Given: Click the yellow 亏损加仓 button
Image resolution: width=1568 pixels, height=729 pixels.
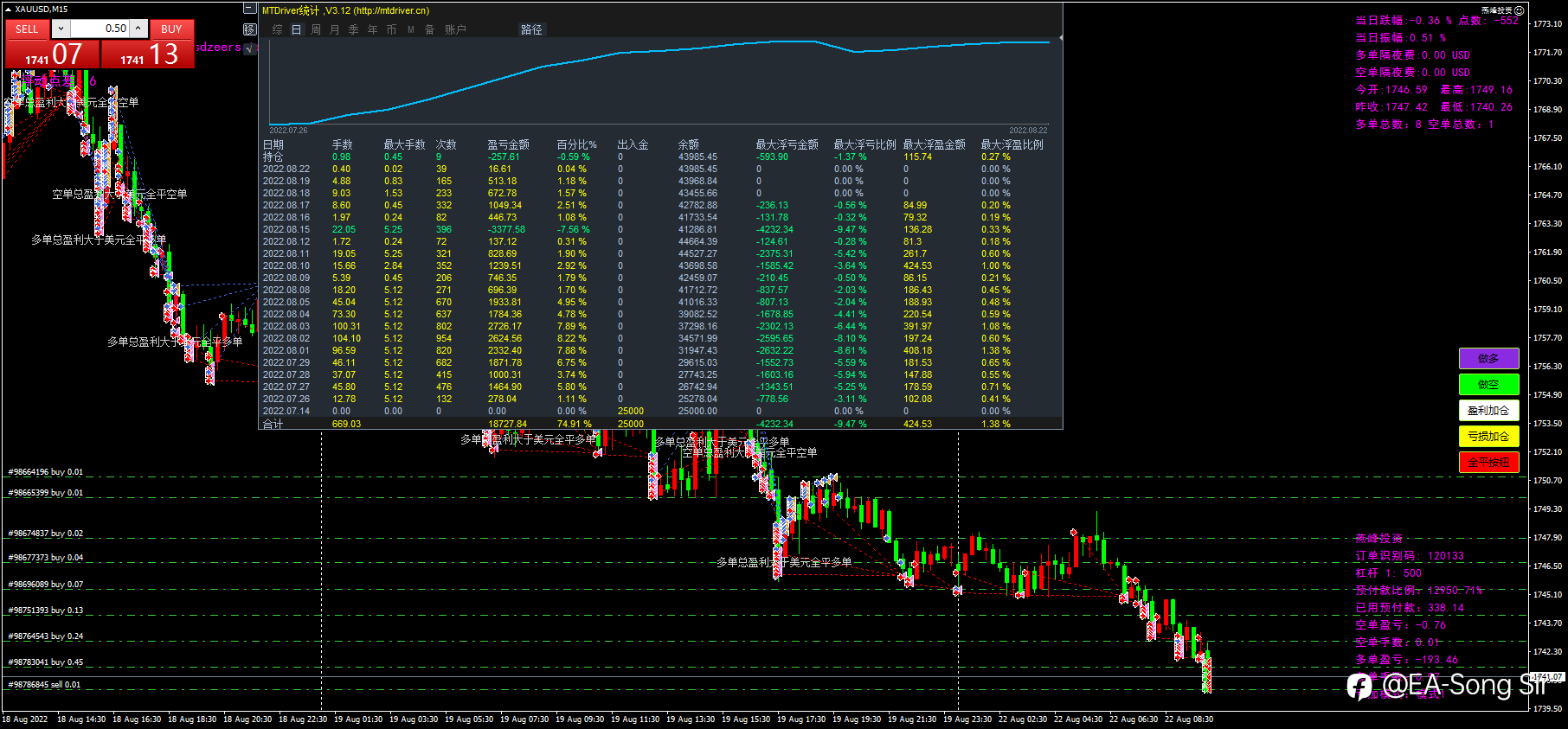Looking at the screenshot, I should [1488, 437].
